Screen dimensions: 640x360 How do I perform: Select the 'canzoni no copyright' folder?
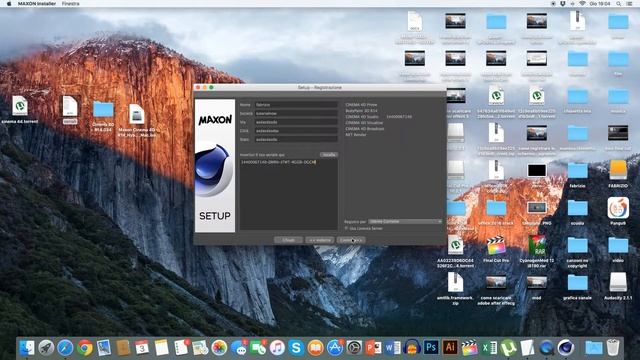click(577, 246)
